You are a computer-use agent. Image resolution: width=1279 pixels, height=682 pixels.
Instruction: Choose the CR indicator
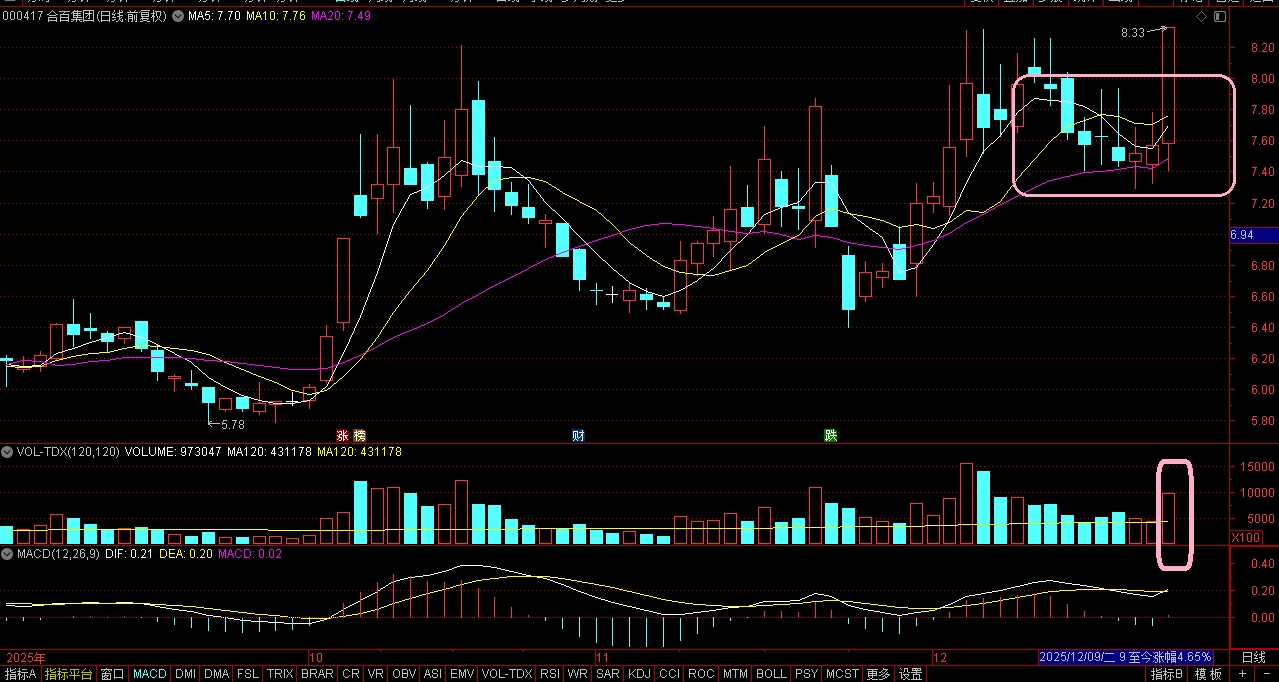pyautogui.click(x=351, y=674)
